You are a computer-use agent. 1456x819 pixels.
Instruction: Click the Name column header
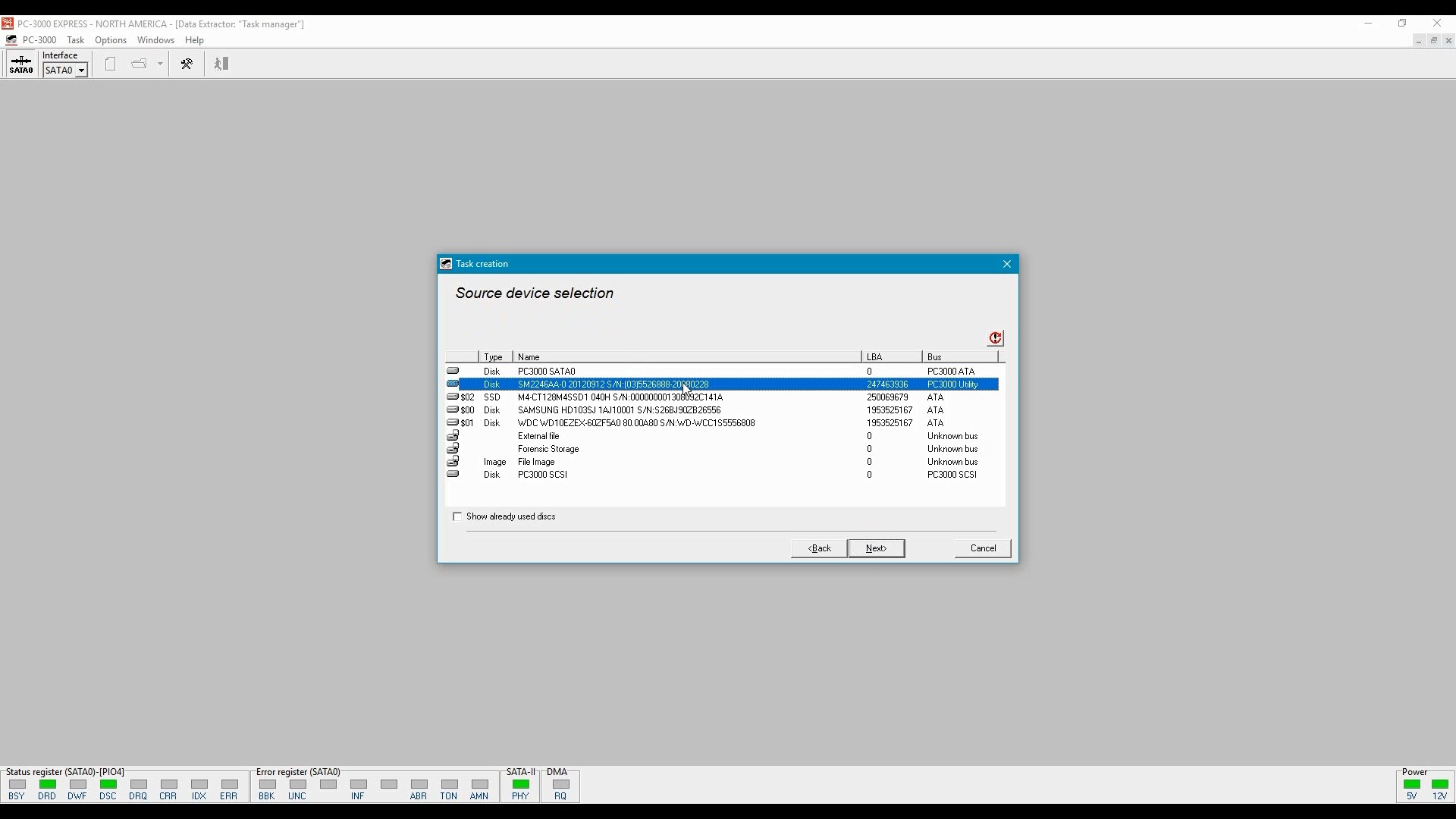[x=686, y=357]
